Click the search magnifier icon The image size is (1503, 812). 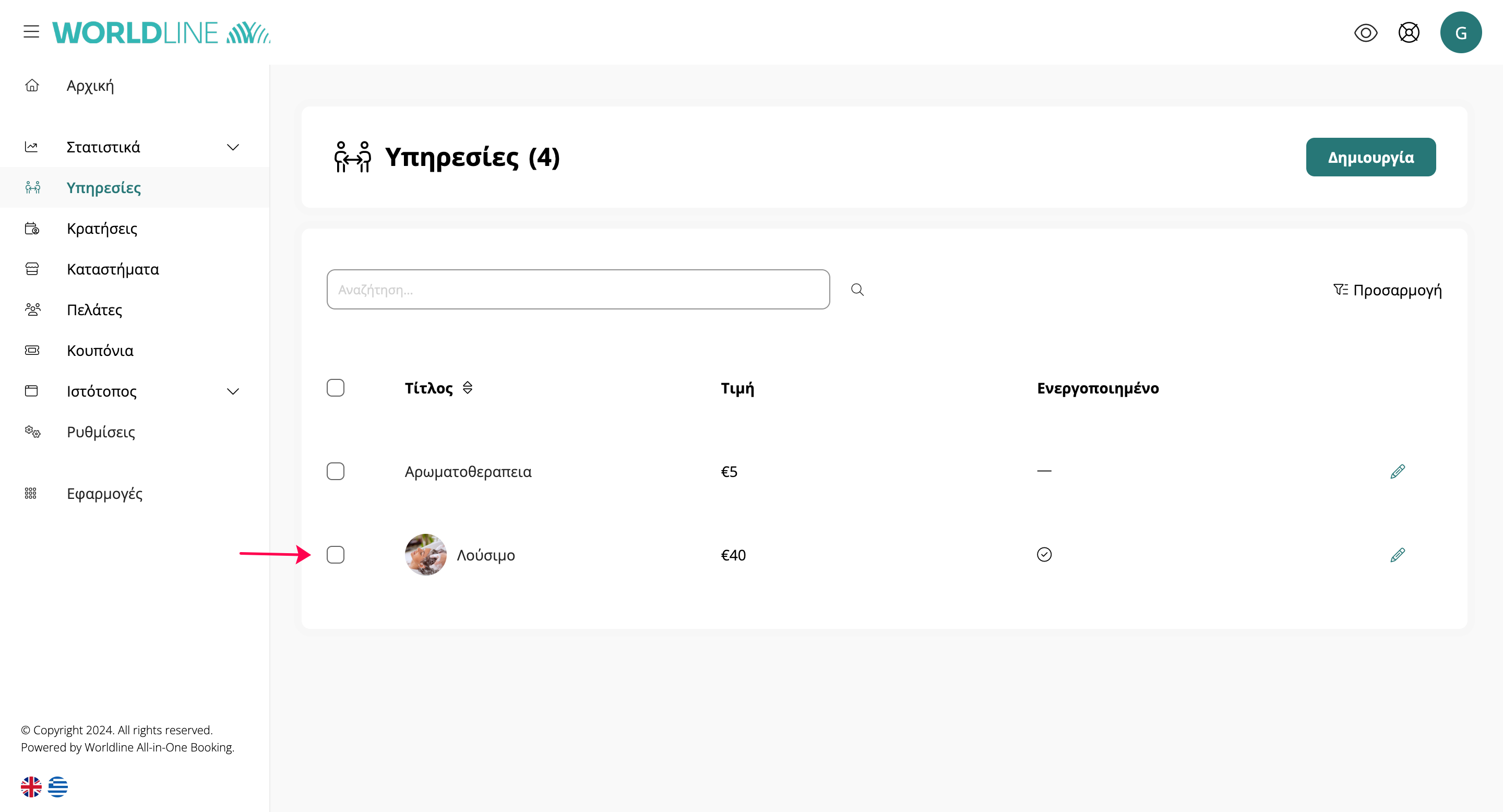(x=857, y=290)
